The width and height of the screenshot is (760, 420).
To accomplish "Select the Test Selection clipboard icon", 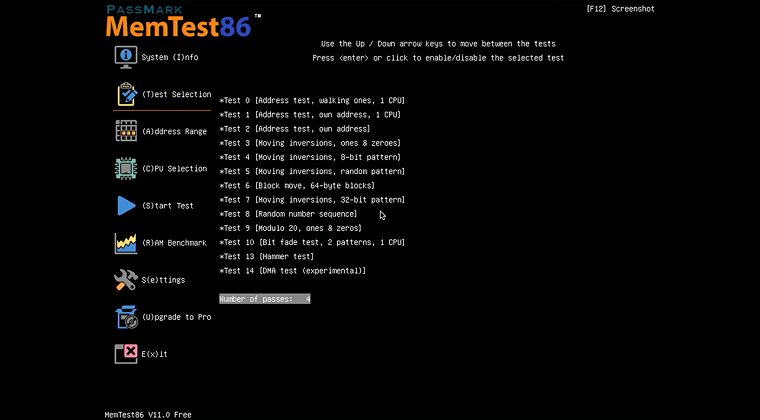I will click(x=126, y=94).
